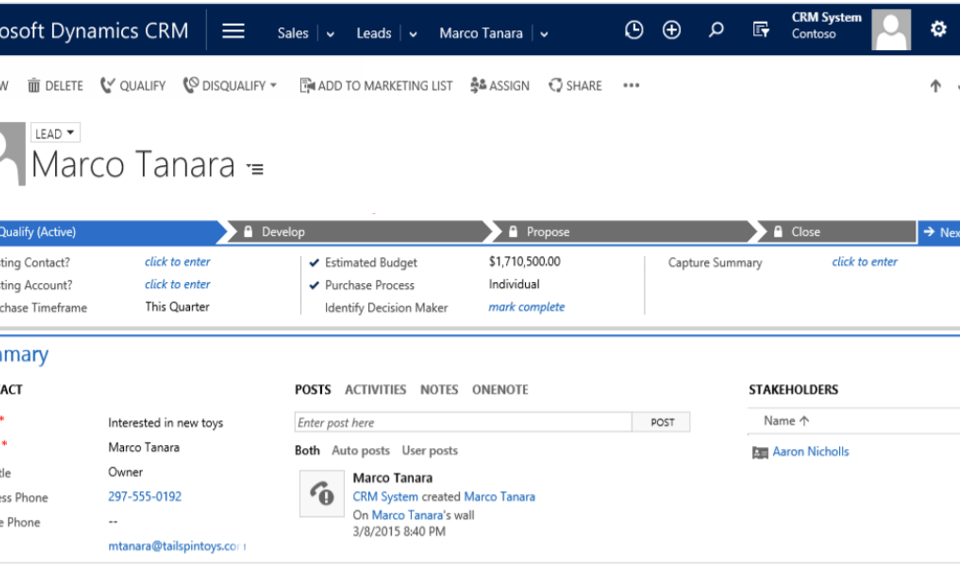Open Leads in navigation bar

pyautogui.click(x=373, y=33)
